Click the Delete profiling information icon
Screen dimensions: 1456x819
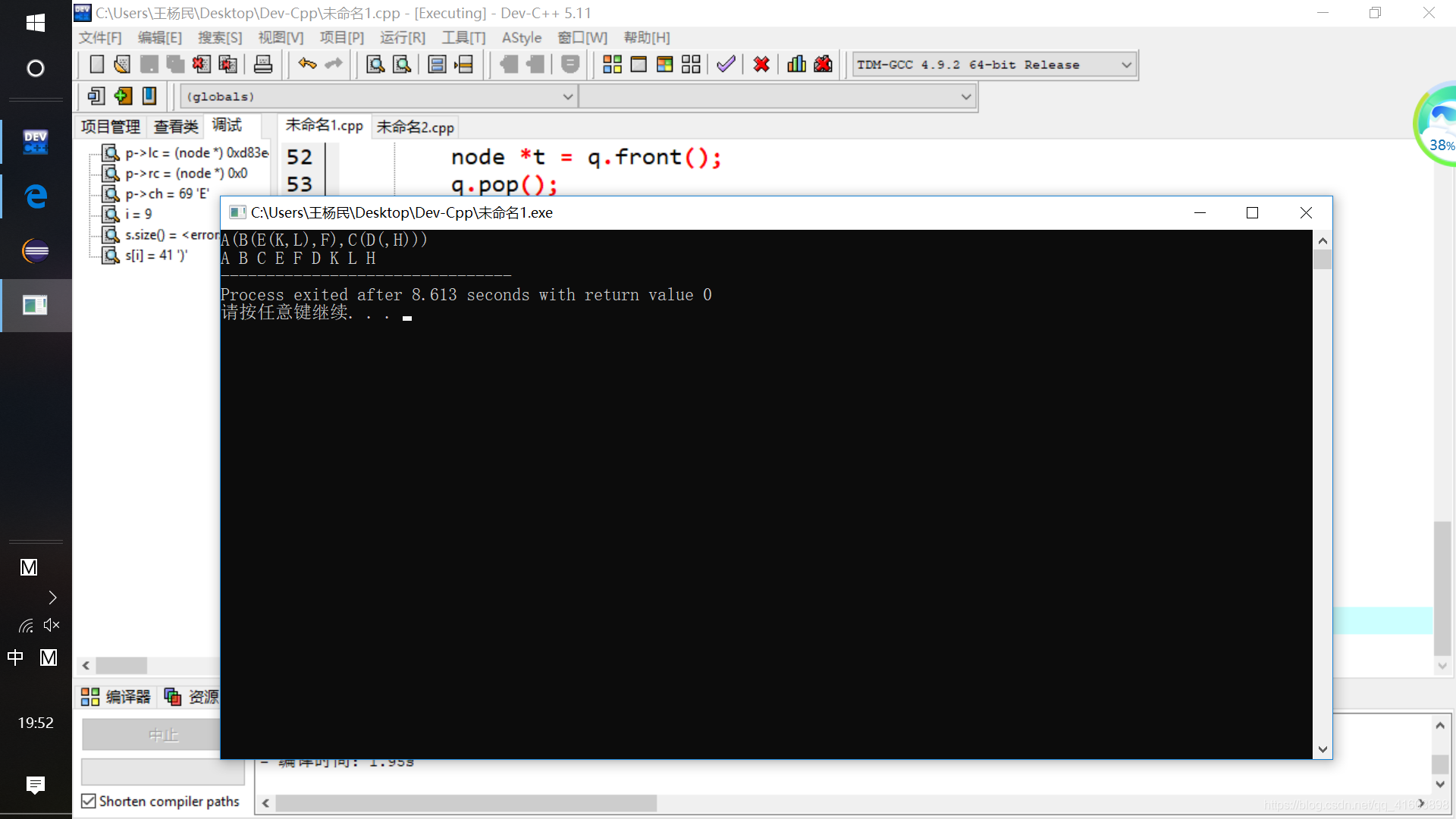823,64
